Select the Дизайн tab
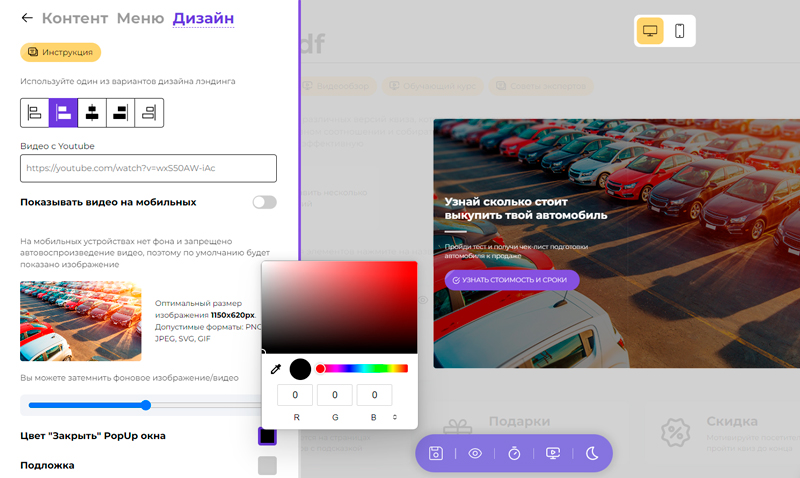Viewport: 800px width, 478px height. 203,18
